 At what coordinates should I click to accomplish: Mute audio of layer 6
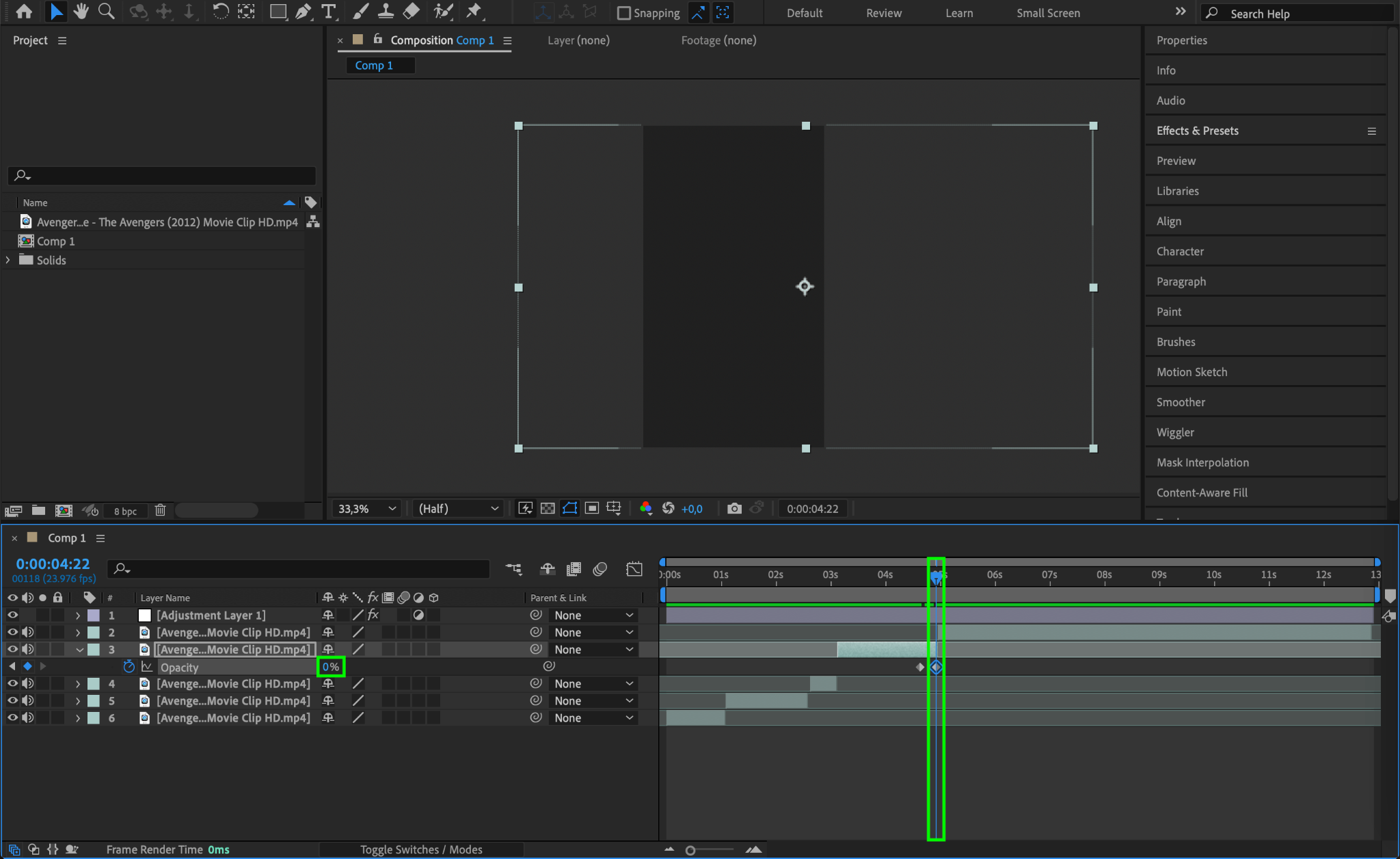point(28,718)
